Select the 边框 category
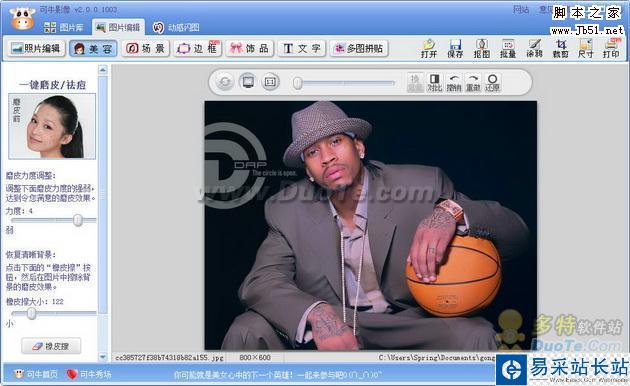630x386 pixels. (198, 48)
